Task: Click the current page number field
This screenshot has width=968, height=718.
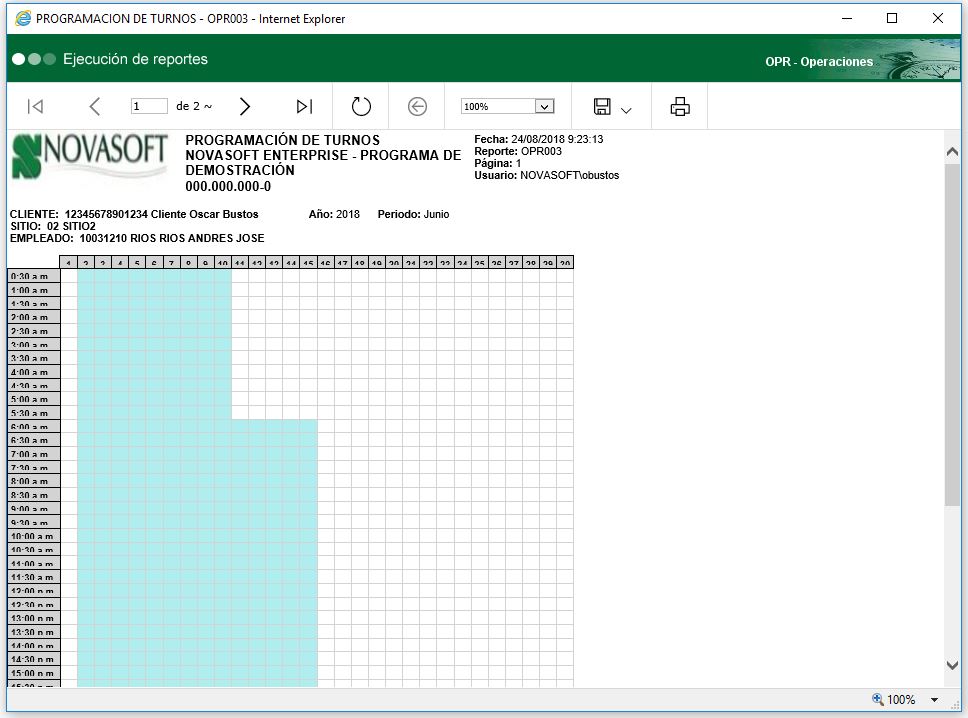Action: coord(149,106)
